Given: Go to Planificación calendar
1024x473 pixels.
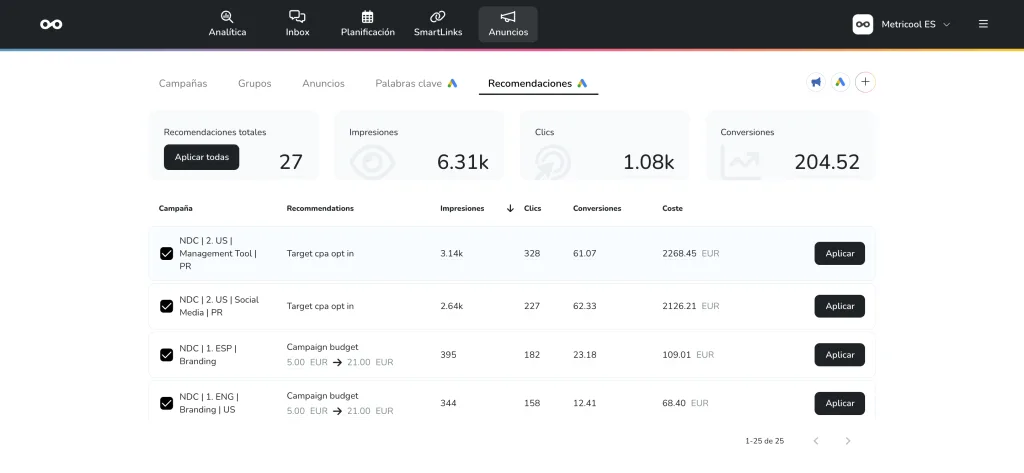Looking at the screenshot, I should 367,24.
